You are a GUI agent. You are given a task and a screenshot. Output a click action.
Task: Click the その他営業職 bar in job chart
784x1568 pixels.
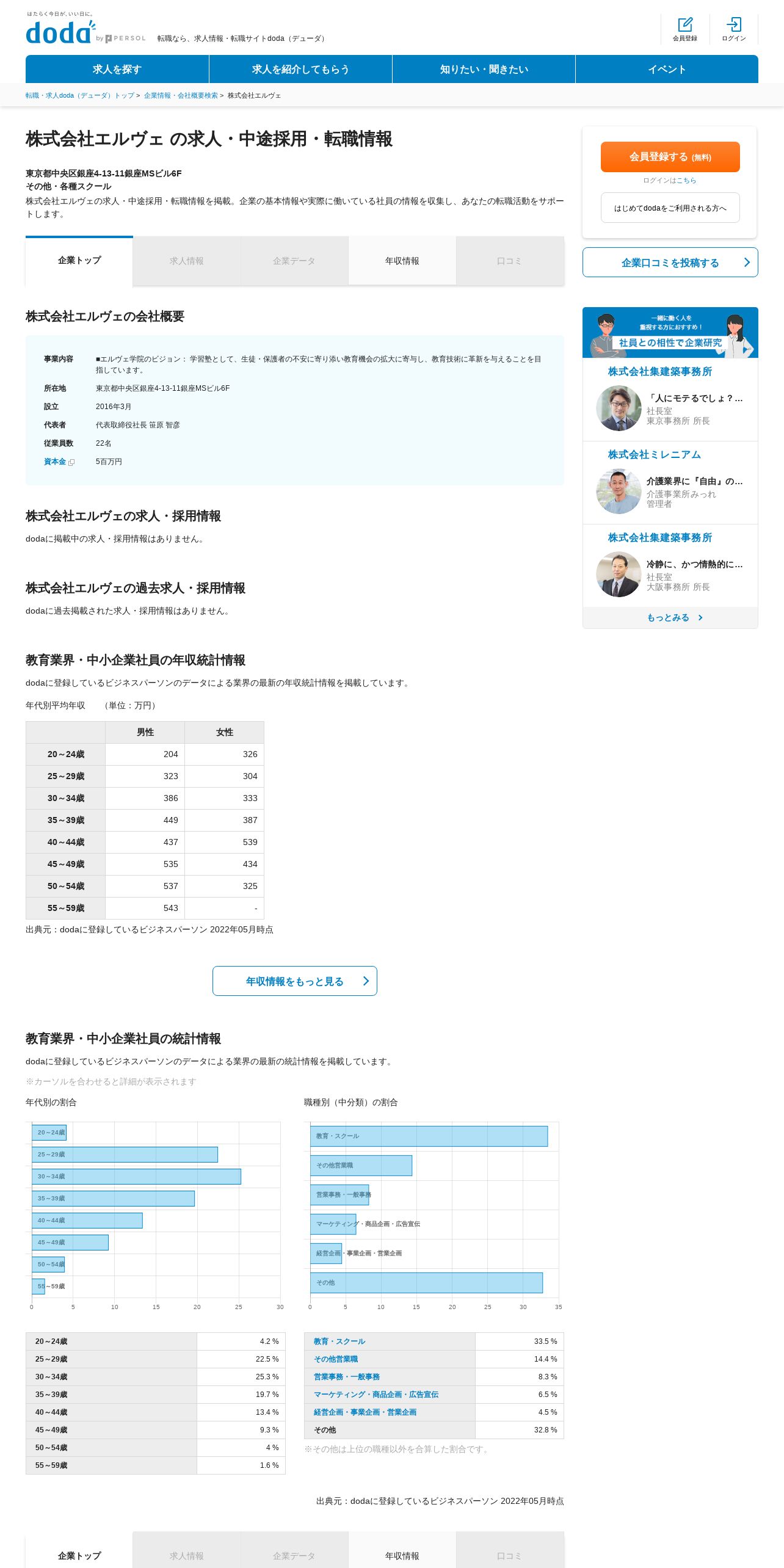361,1165
